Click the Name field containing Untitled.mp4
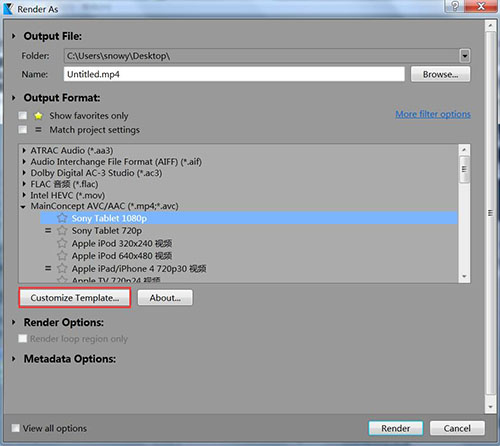Viewport: 500px width, 446px height. point(234,74)
